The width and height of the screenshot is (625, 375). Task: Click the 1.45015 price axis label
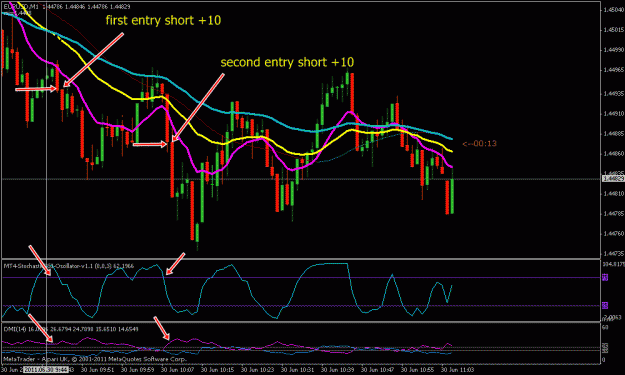pos(613,30)
